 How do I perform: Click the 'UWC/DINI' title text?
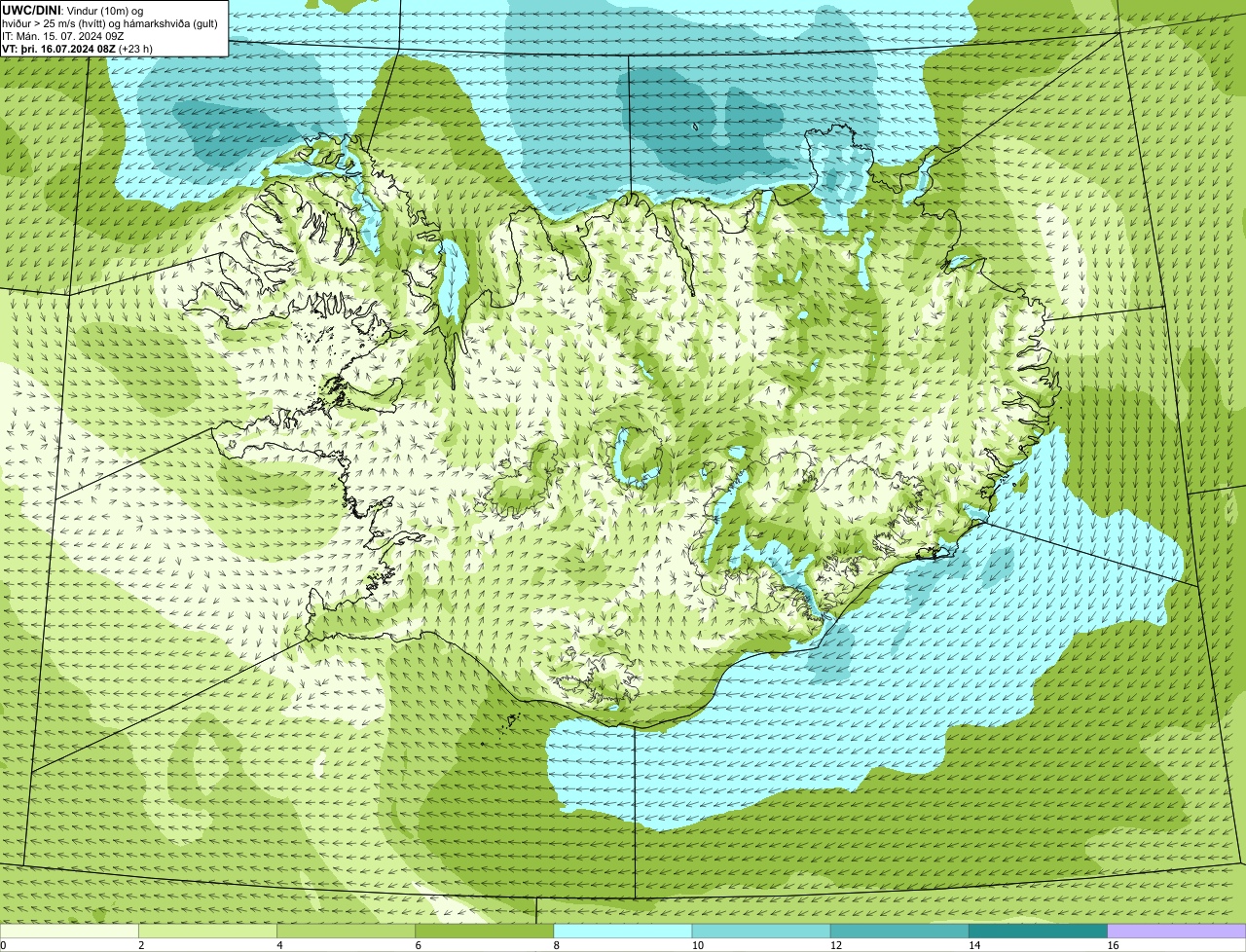tap(31, 10)
